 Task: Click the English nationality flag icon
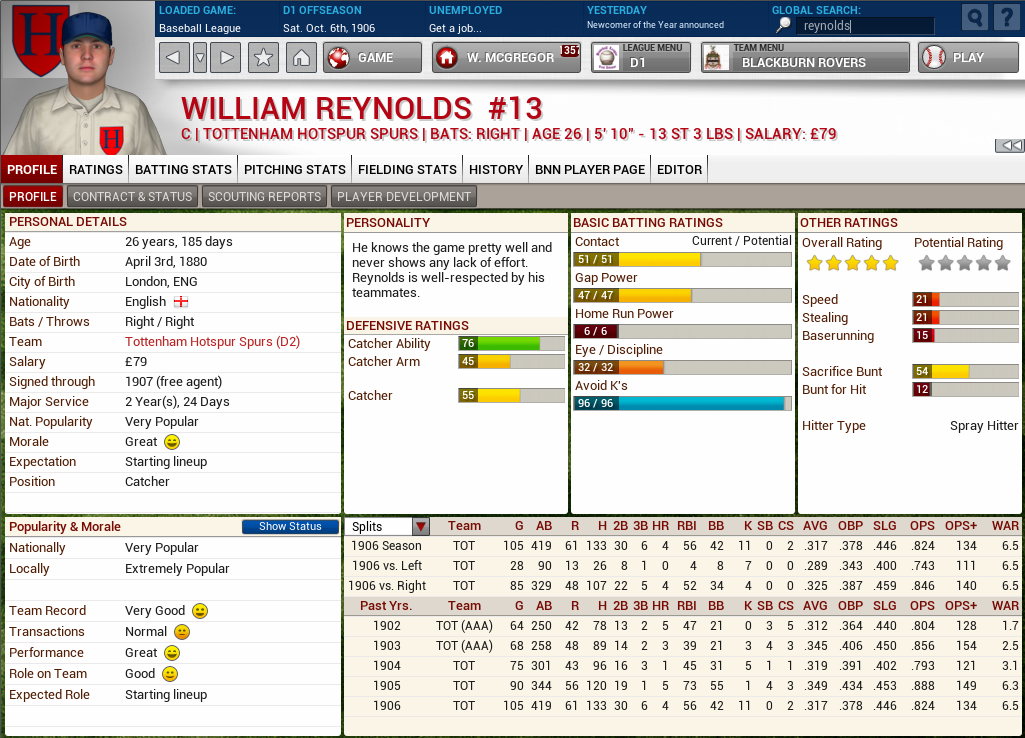pos(182,301)
